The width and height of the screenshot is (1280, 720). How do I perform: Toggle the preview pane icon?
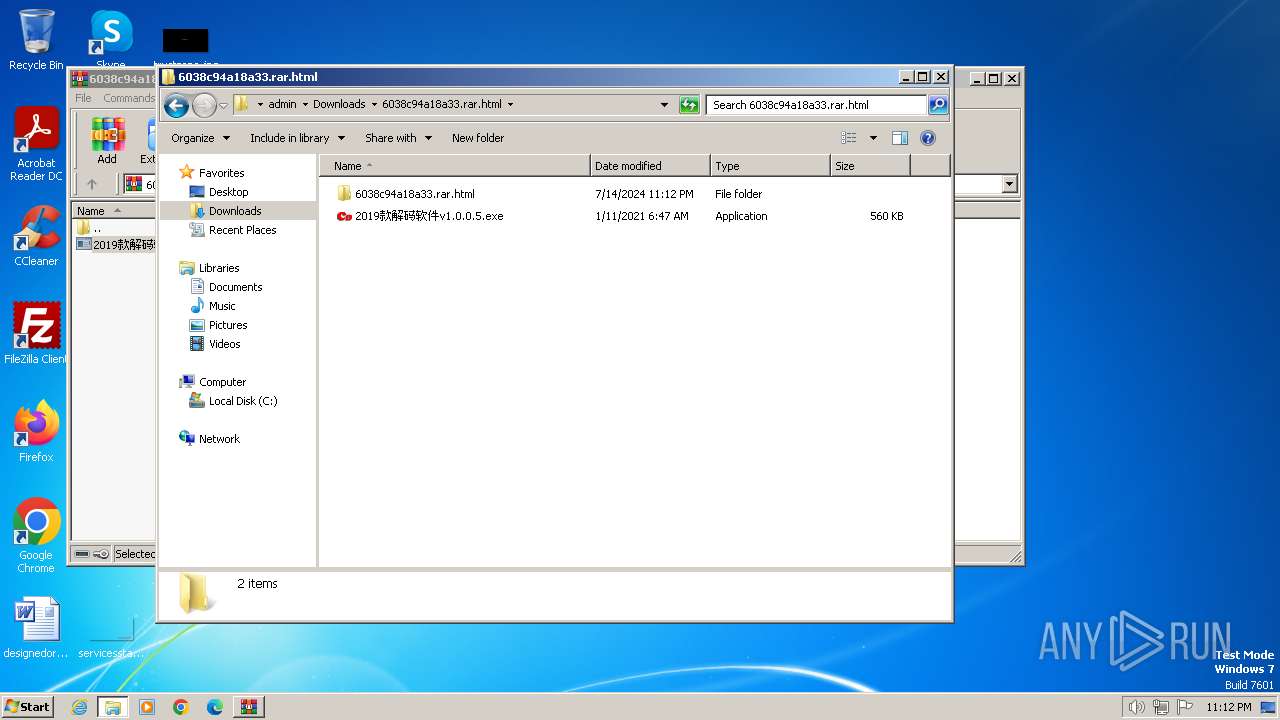point(900,138)
